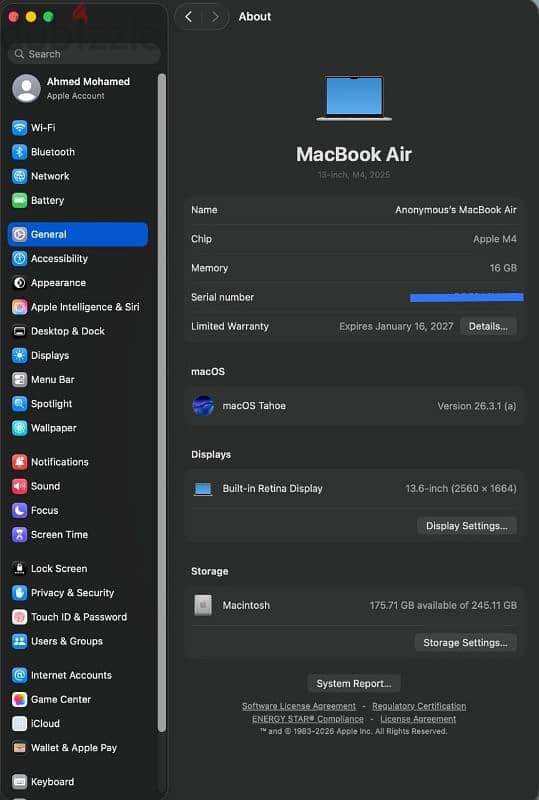Open System Report... button
The image size is (539, 800).
(x=354, y=684)
